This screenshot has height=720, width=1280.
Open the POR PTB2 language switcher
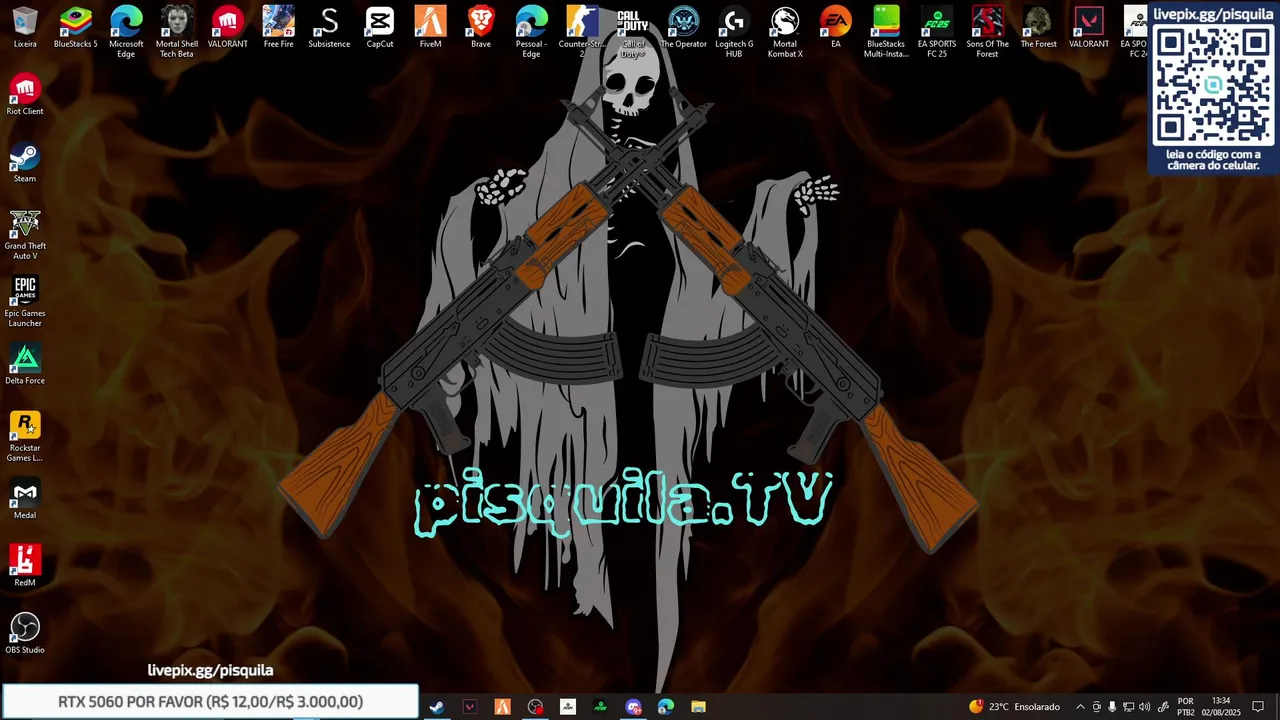[1186, 707]
